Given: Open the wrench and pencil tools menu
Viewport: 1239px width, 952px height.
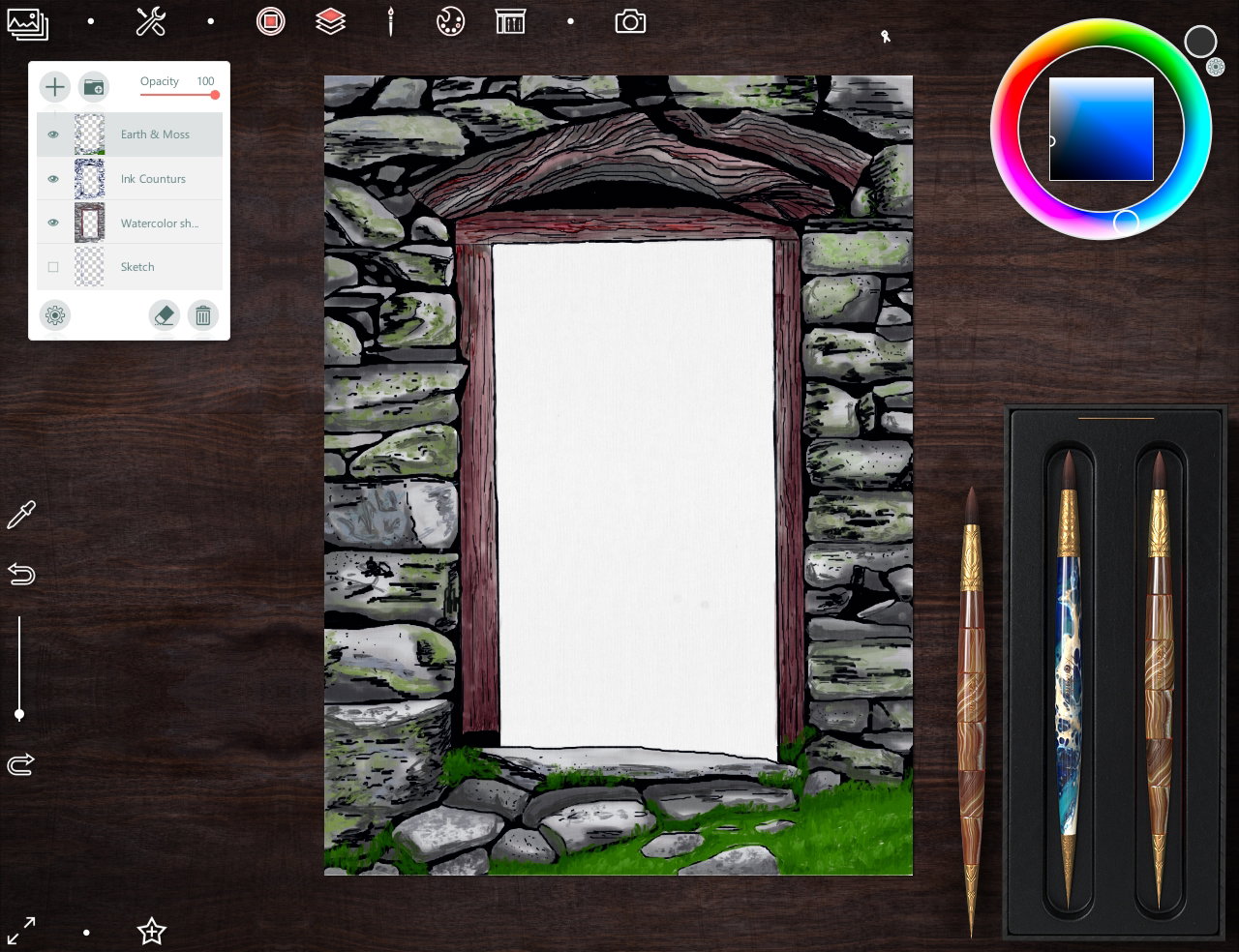Looking at the screenshot, I should 150,21.
